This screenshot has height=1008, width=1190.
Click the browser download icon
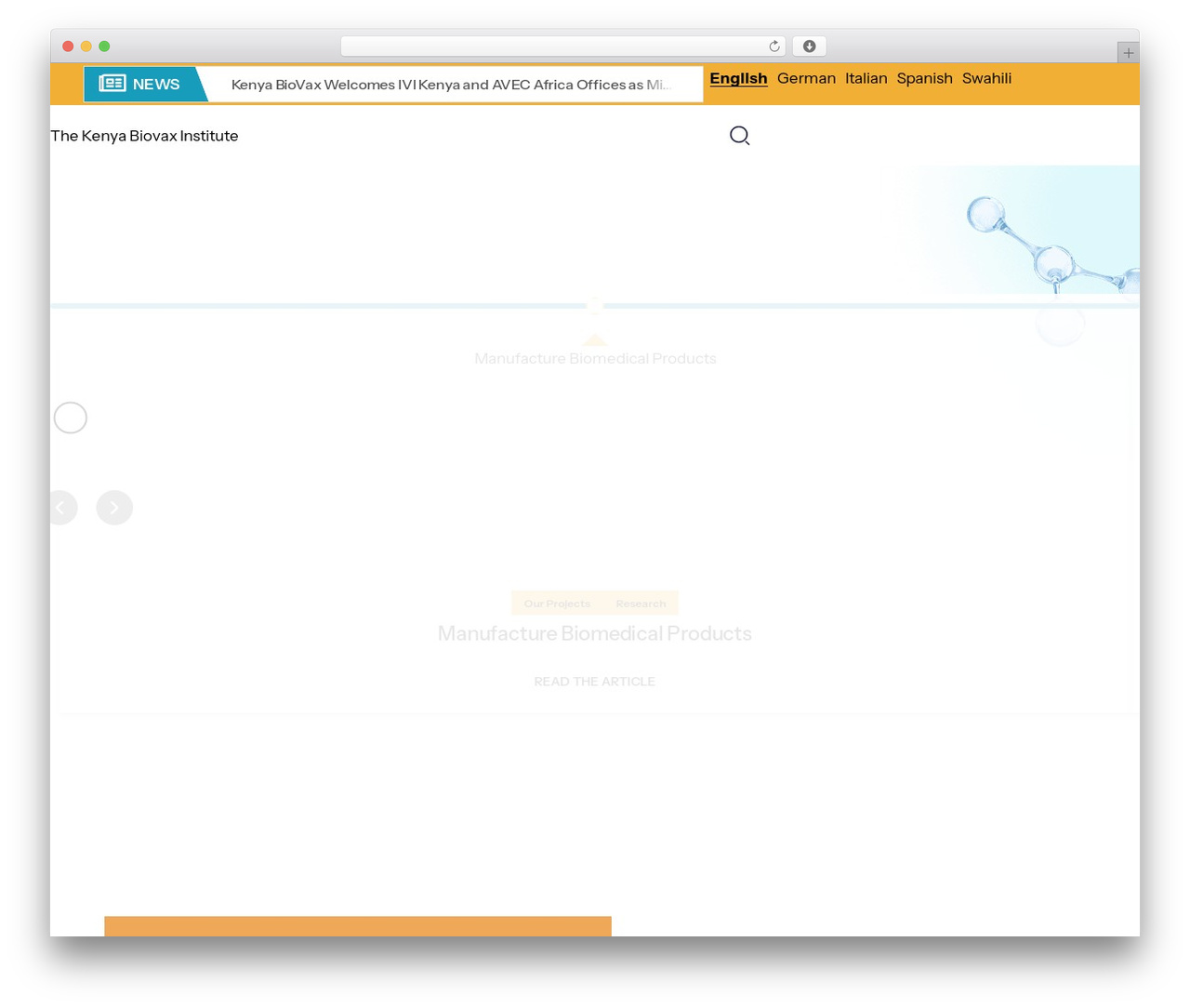pyautogui.click(x=809, y=46)
